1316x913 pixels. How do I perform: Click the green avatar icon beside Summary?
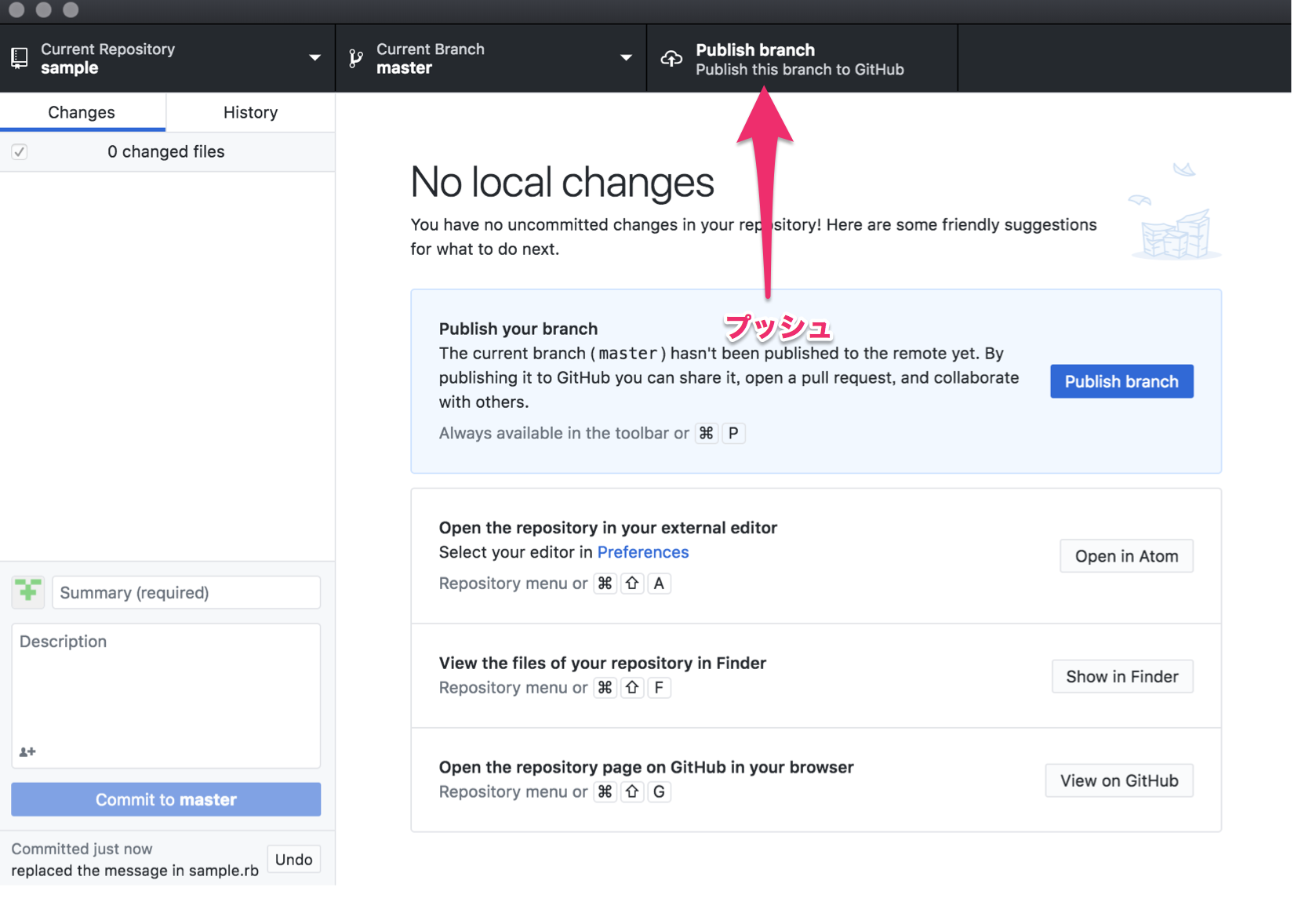point(28,591)
